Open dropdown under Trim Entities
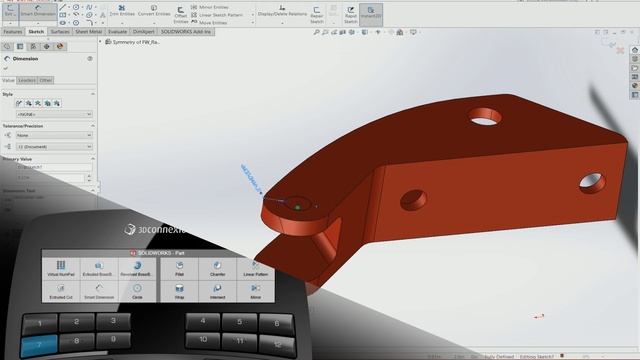 [x=122, y=23]
